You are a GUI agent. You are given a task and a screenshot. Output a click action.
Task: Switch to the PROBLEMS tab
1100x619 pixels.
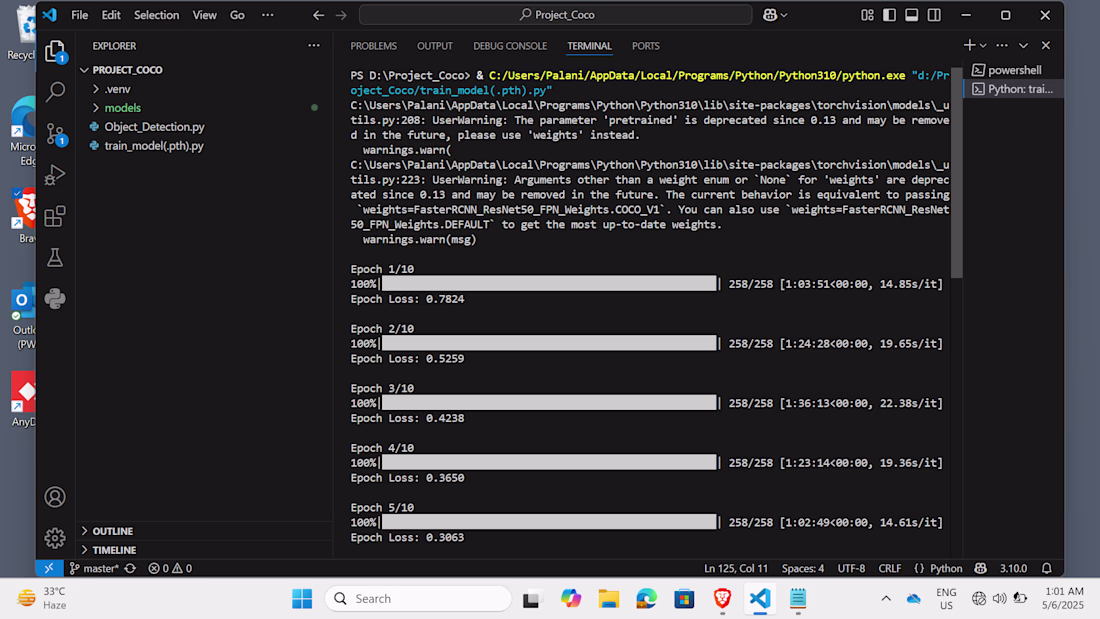(373, 46)
